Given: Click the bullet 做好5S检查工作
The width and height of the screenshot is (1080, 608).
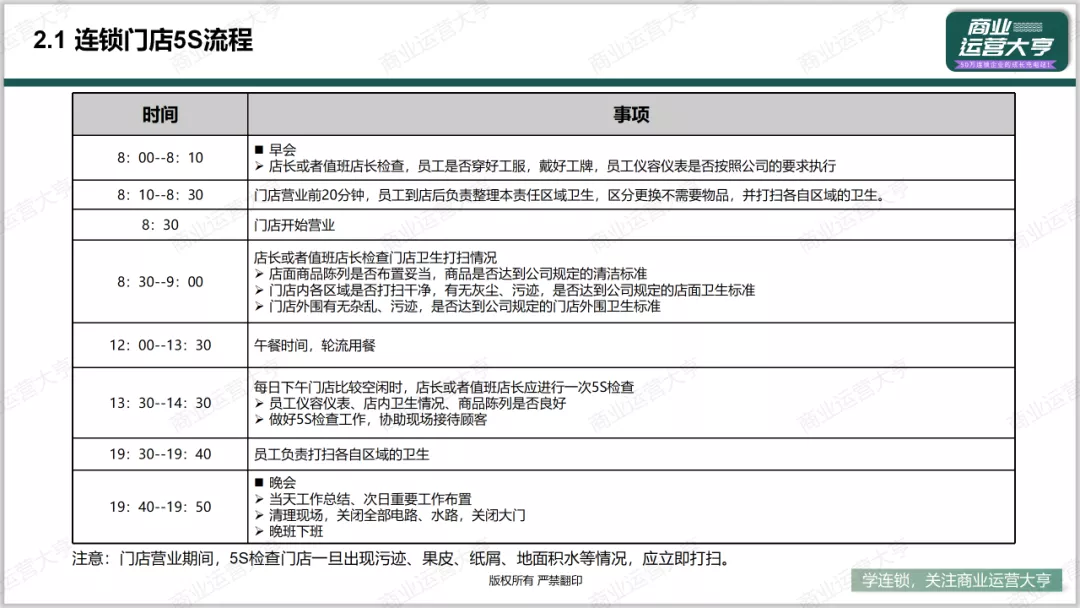Looking at the screenshot, I should tap(377, 419).
